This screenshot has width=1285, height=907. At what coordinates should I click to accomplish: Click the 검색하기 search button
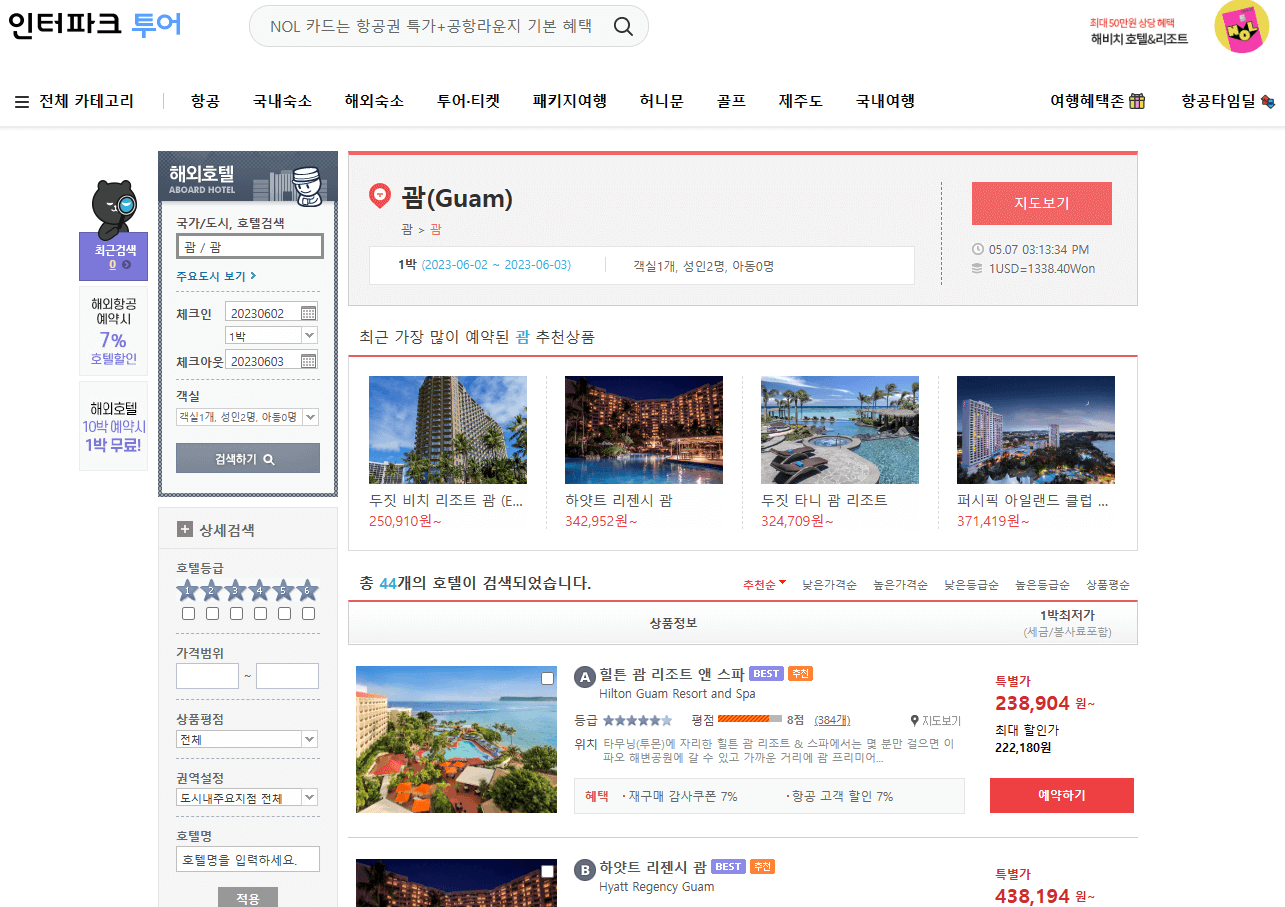[248, 459]
